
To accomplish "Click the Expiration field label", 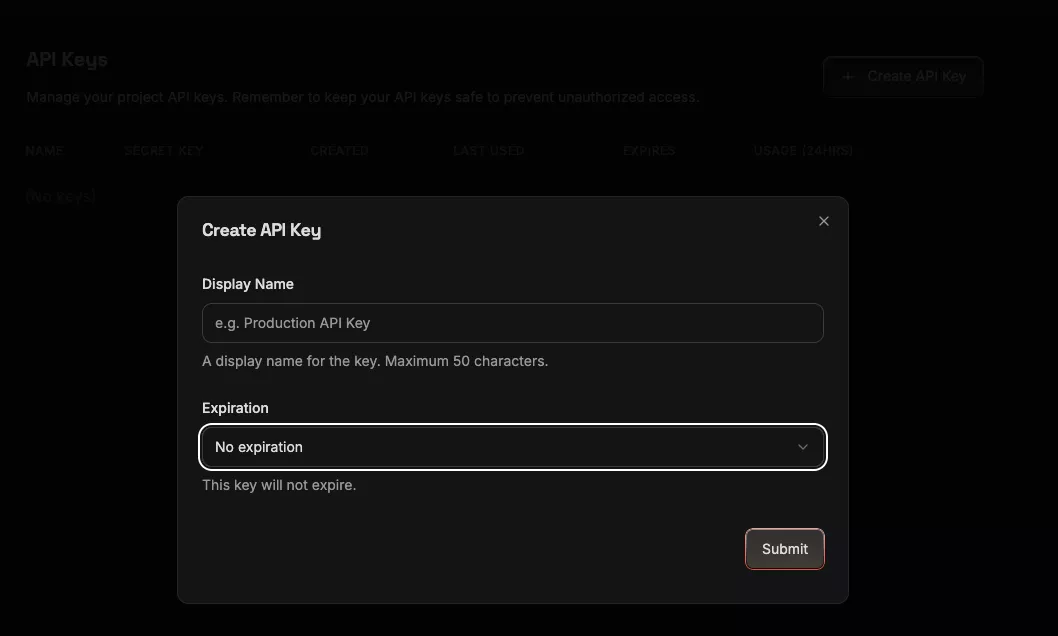I will point(235,408).
